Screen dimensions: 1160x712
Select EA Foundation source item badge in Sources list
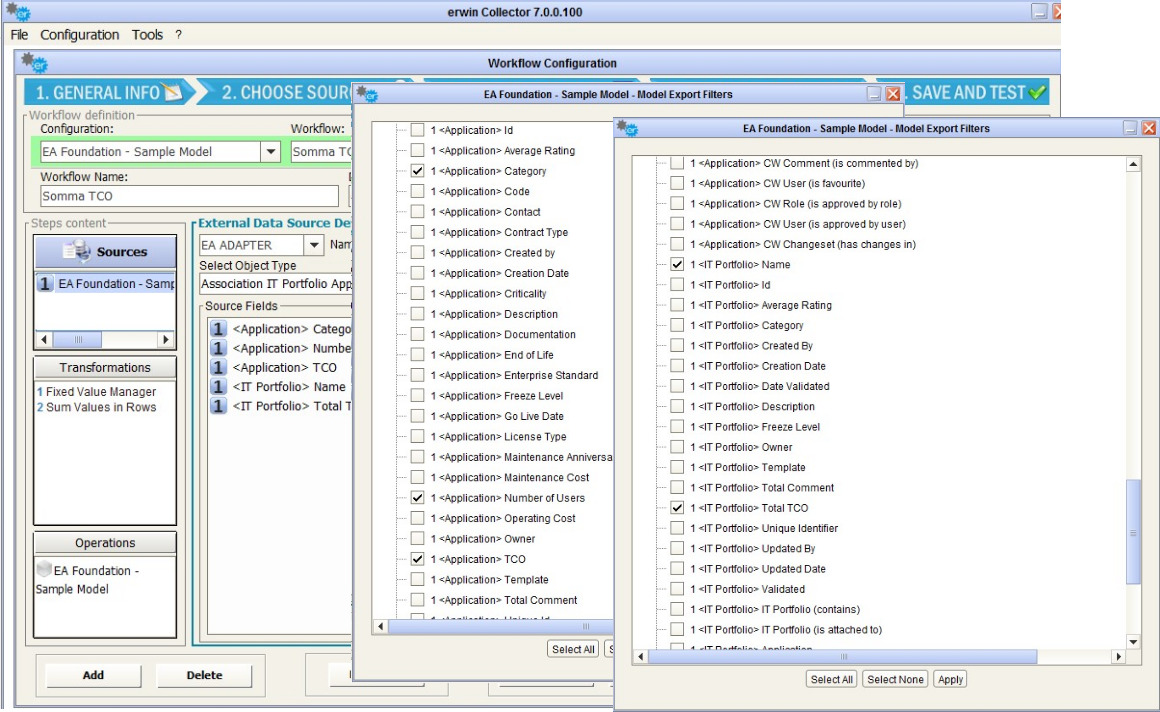click(45, 284)
